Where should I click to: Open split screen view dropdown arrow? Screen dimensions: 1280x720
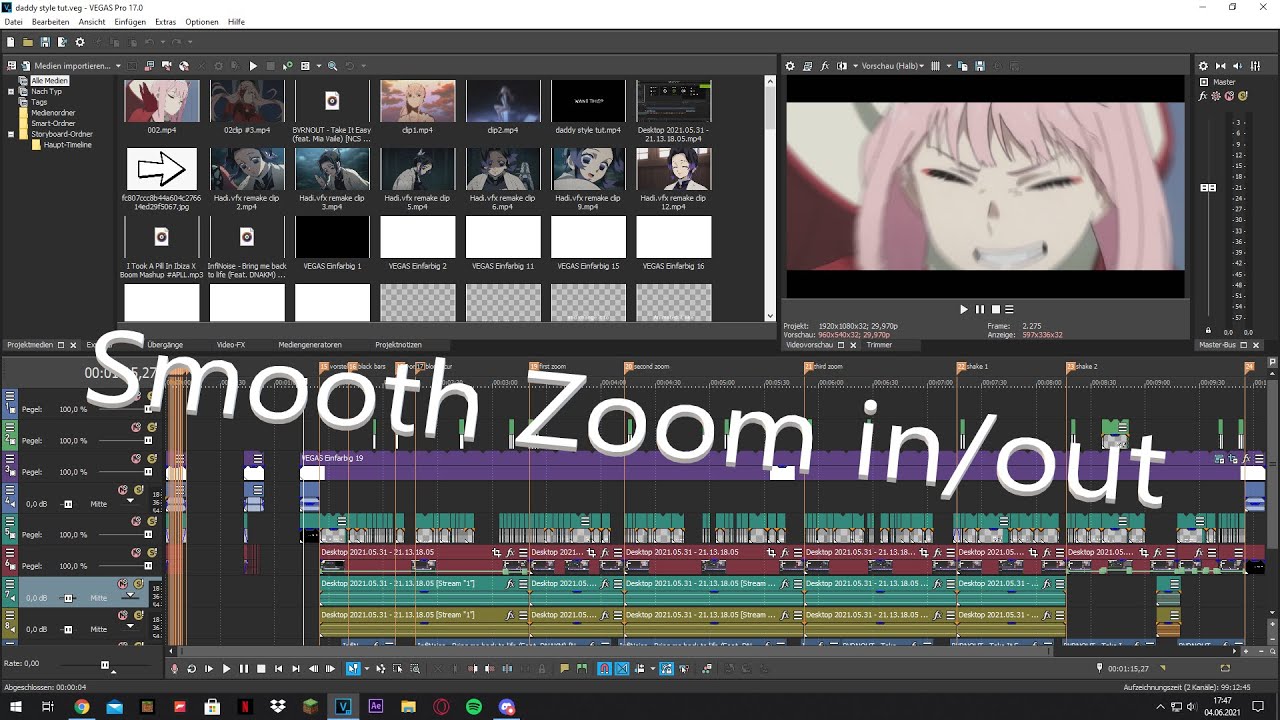point(855,66)
